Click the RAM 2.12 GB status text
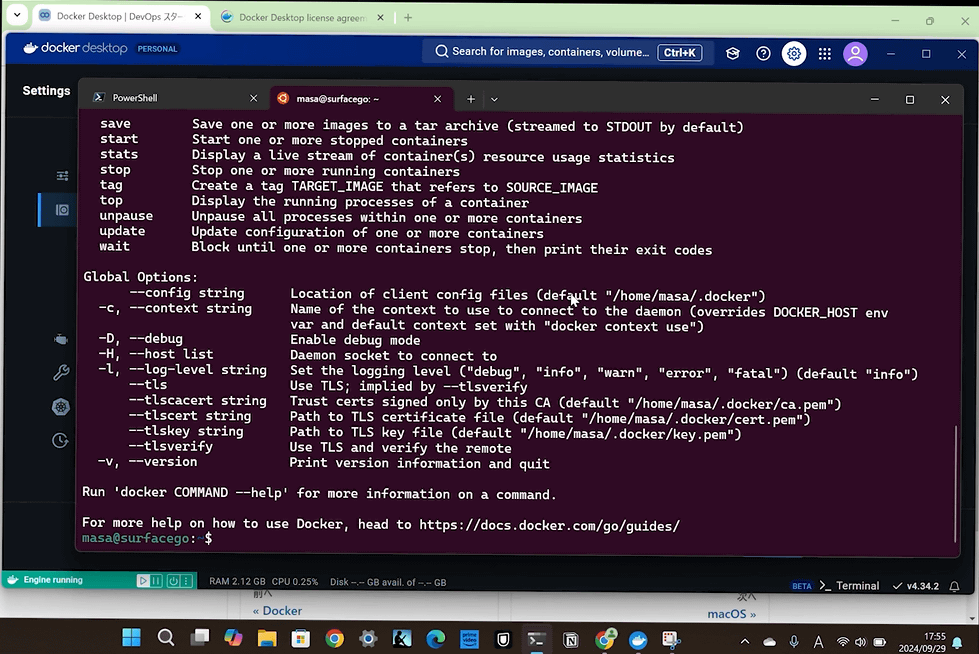Screen dimensions: 979x654 click(237, 582)
